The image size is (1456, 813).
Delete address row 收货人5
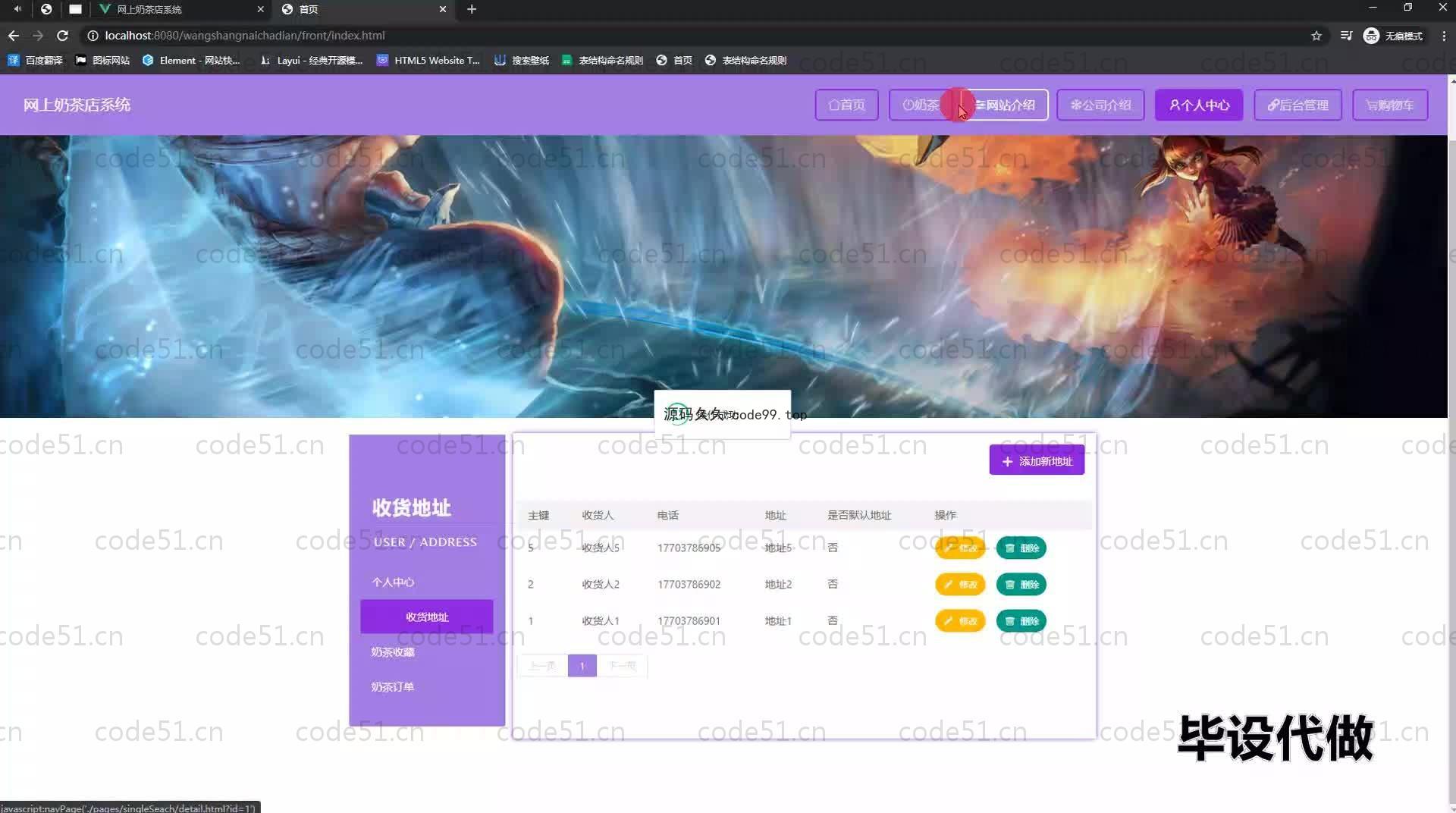point(1021,548)
